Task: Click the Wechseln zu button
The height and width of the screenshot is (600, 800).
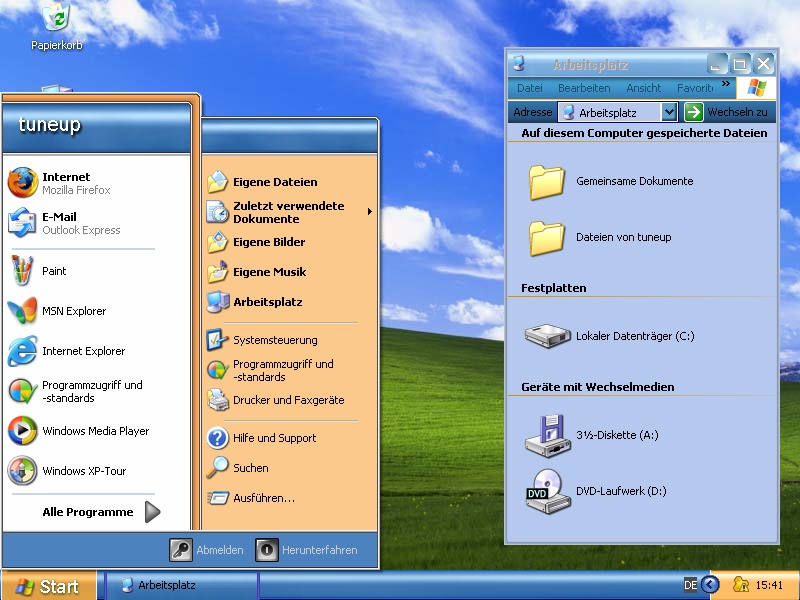Action: 727,112
